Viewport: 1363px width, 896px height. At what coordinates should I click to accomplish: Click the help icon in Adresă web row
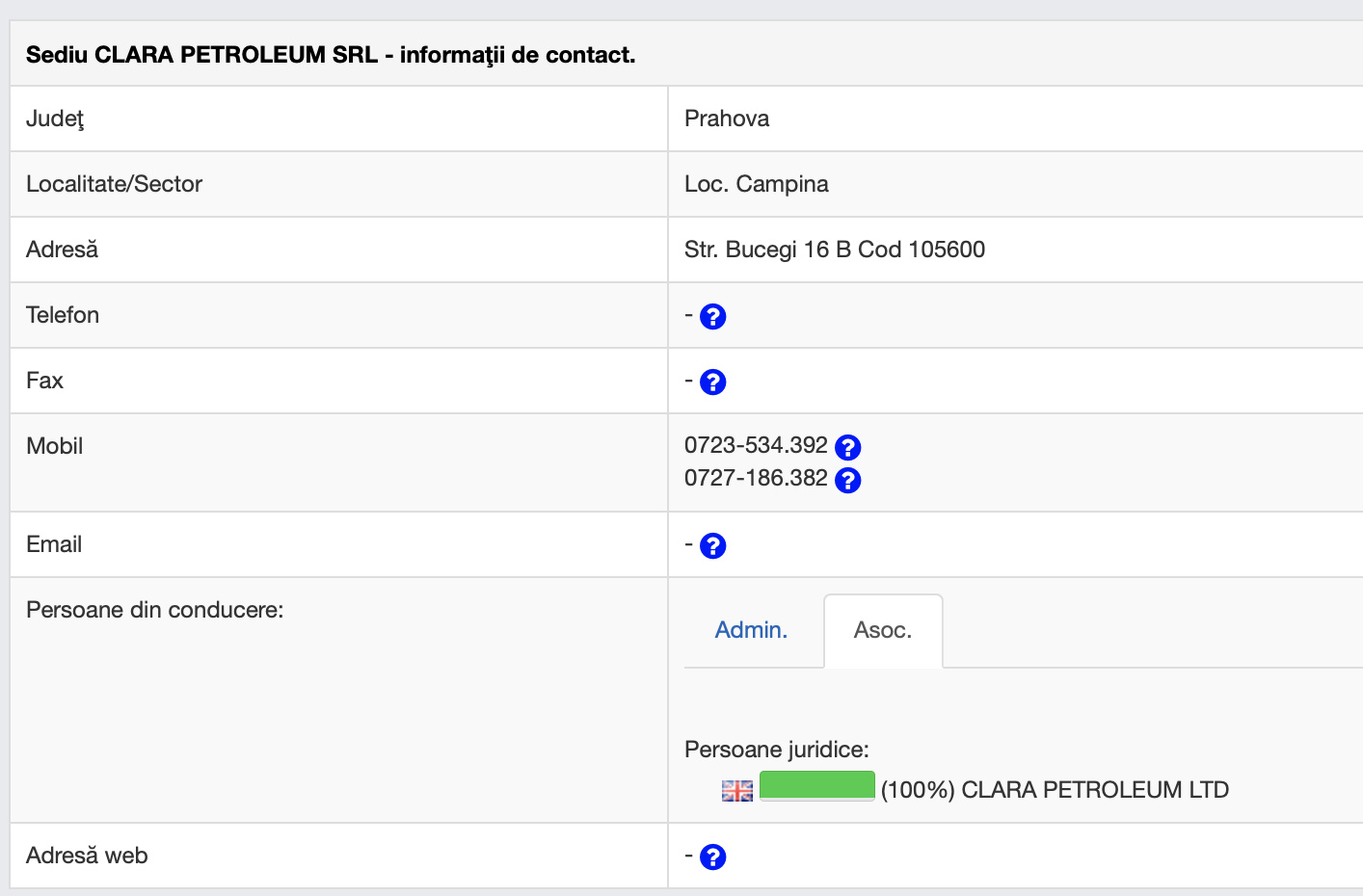(x=712, y=856)
